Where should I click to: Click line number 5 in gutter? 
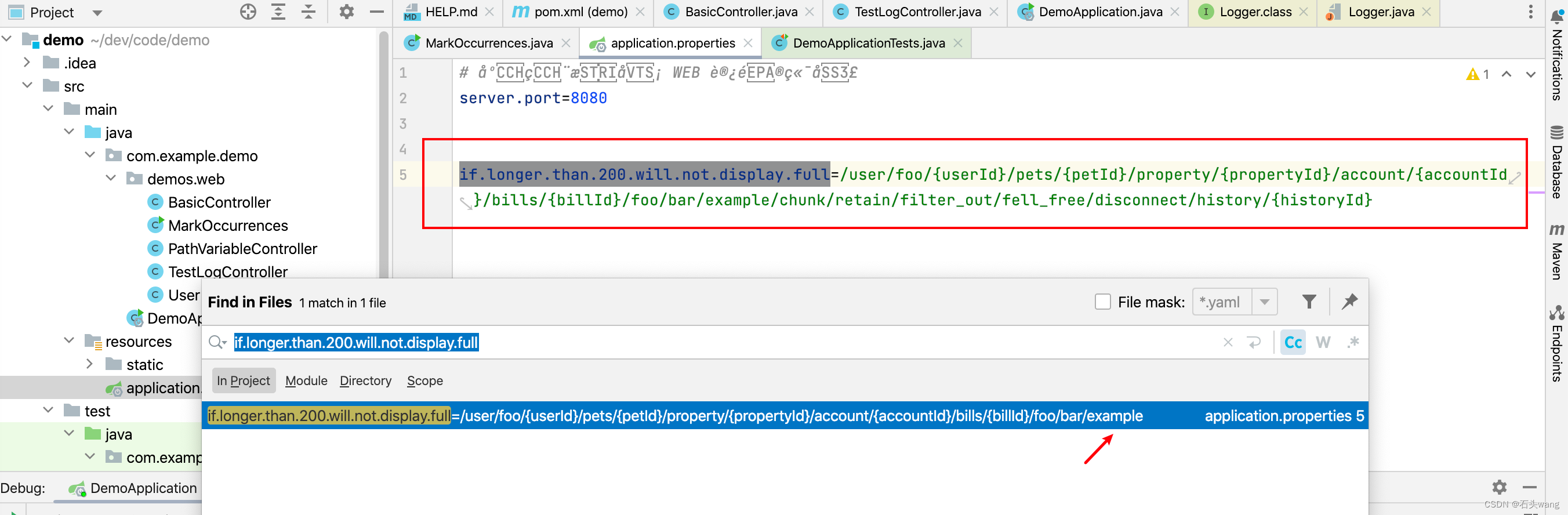(x=403, y=175)
